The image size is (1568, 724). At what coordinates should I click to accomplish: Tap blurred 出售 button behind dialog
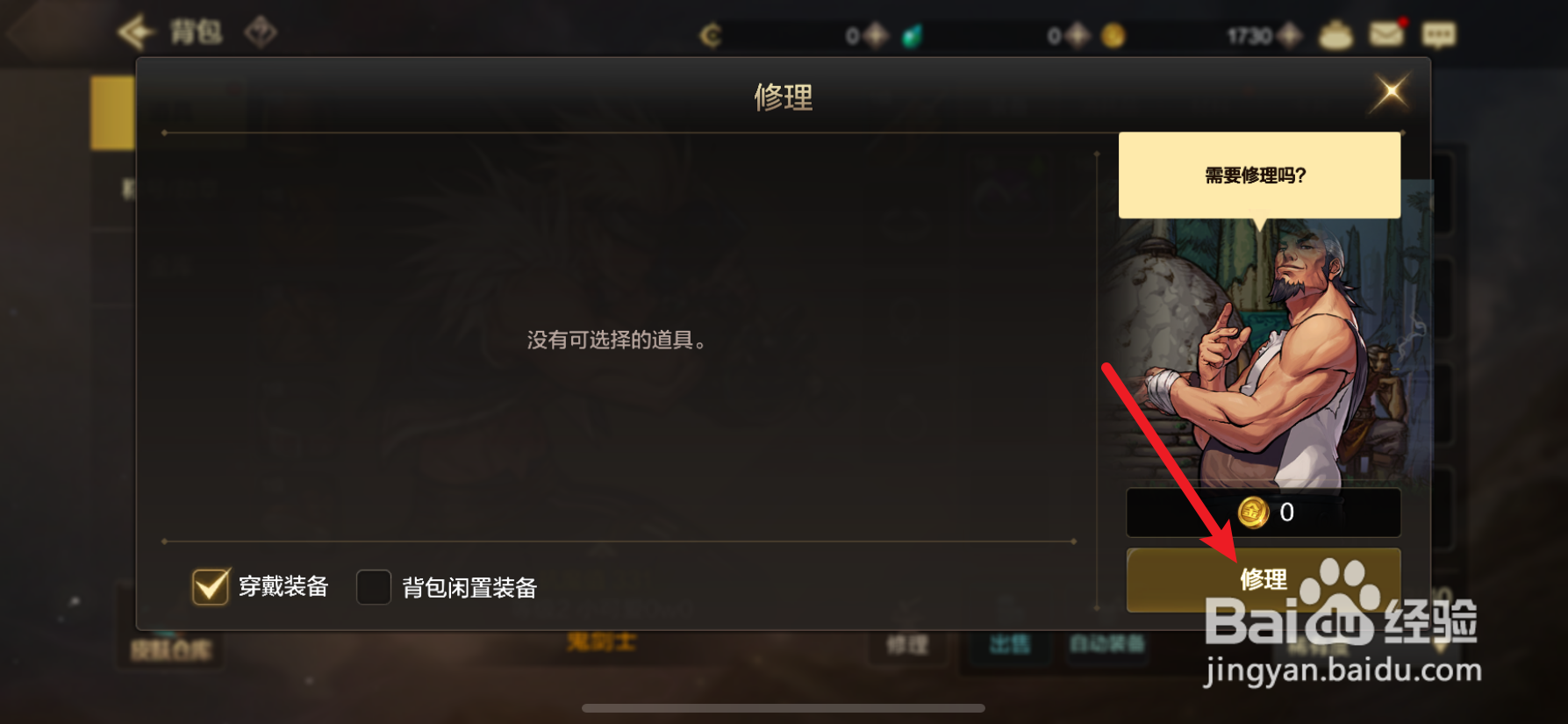click(1009, 645)
